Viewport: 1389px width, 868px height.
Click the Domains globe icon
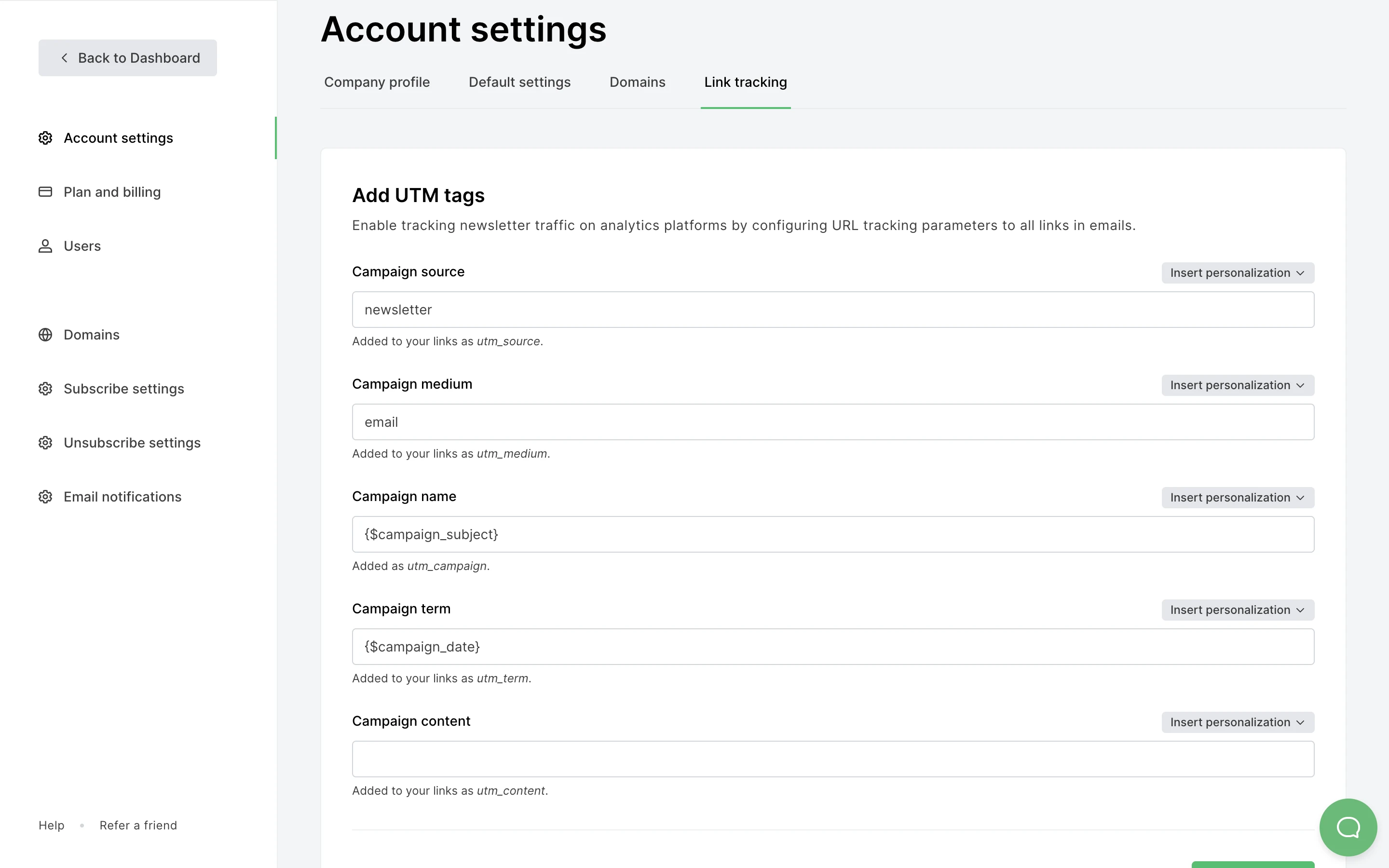pyautogui.click(x=45, y=335)
